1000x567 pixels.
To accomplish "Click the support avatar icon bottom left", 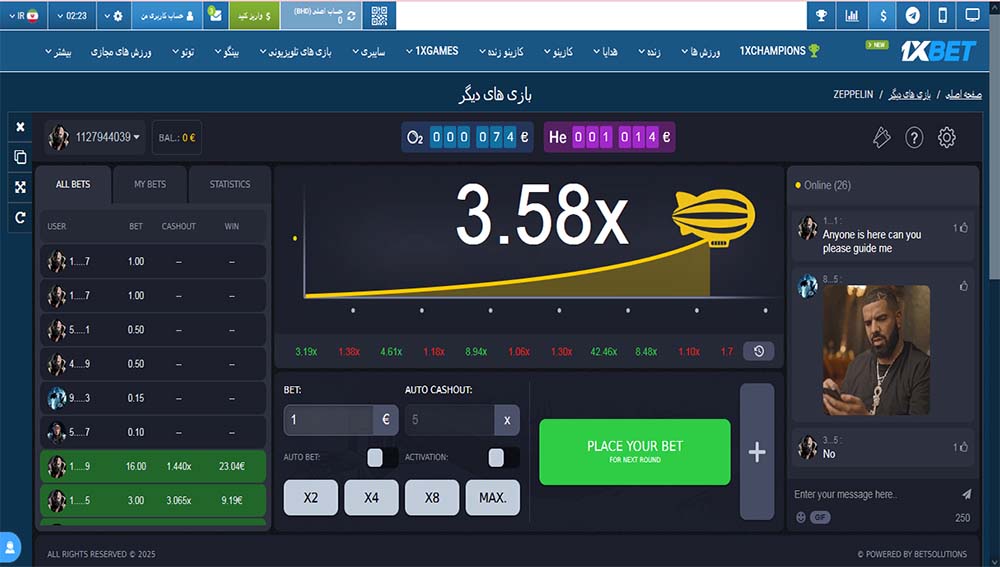I will (x=10, y=547).
